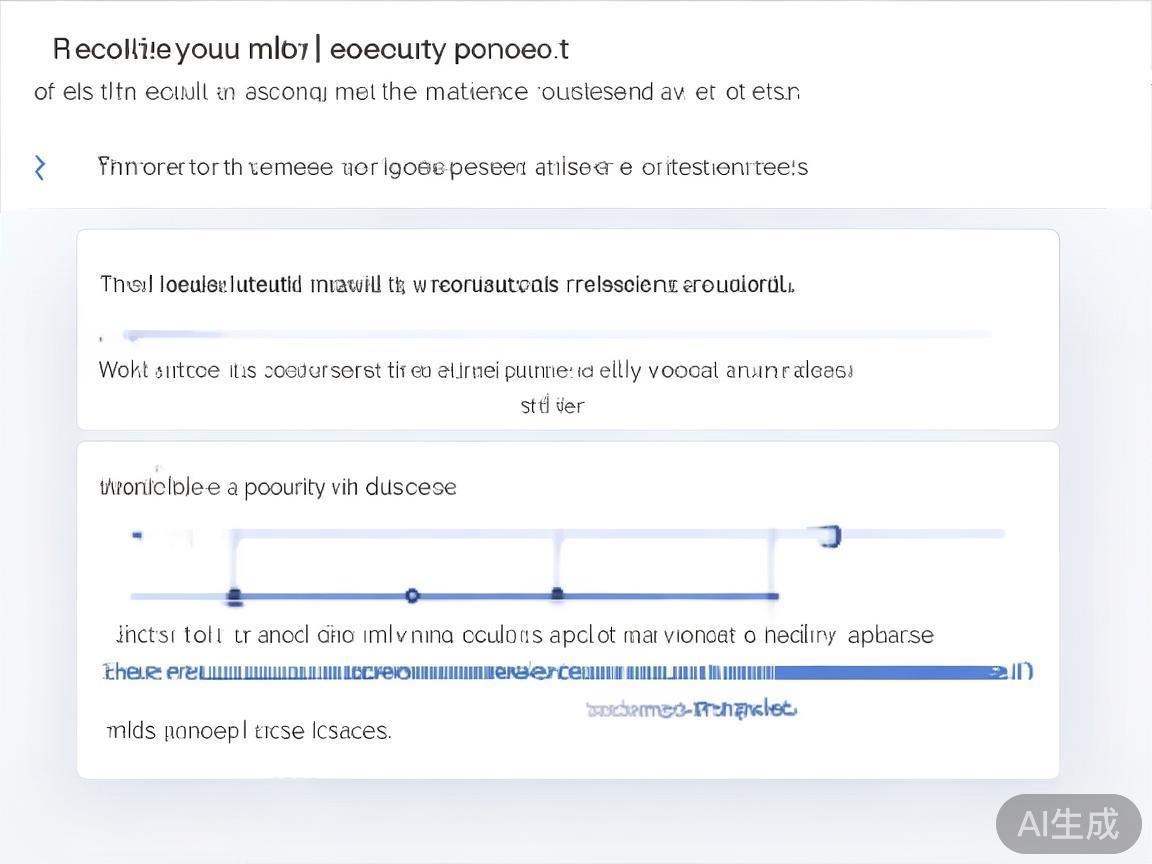Click the square handle on upper track

pos(830,537)
